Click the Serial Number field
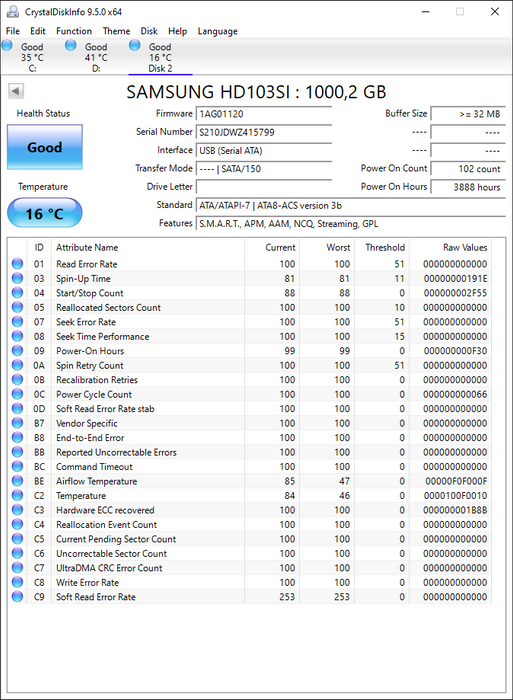This screenshot has height=700, width=513. click(x=264, y=132)
